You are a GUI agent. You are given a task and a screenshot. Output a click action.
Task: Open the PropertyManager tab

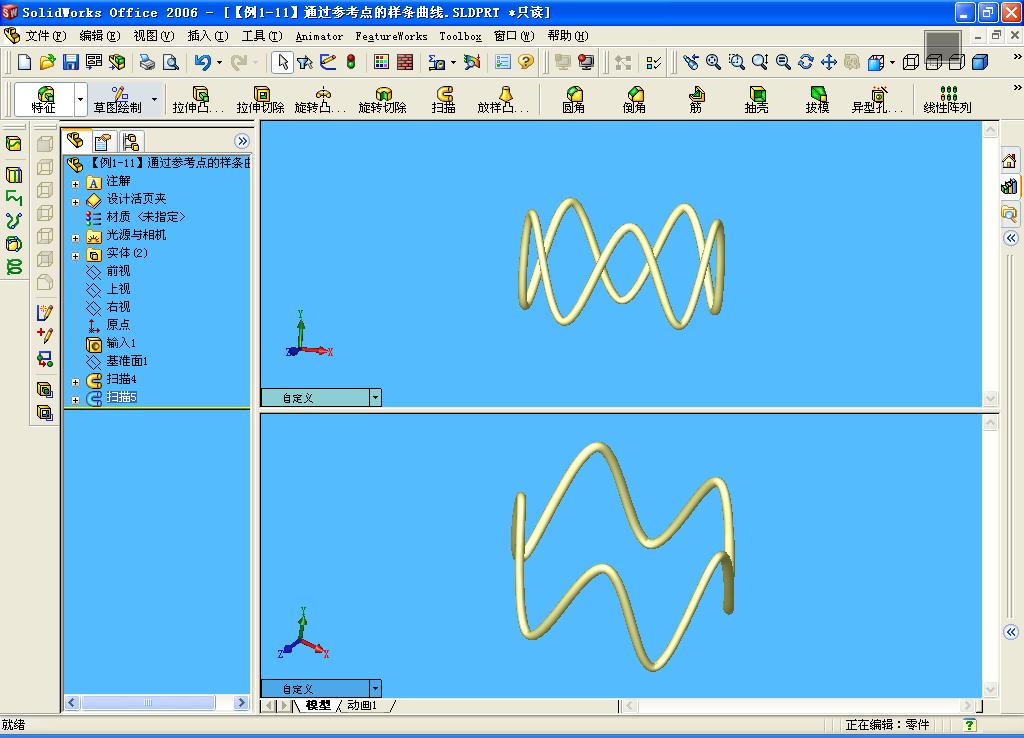tap(103, 141)
